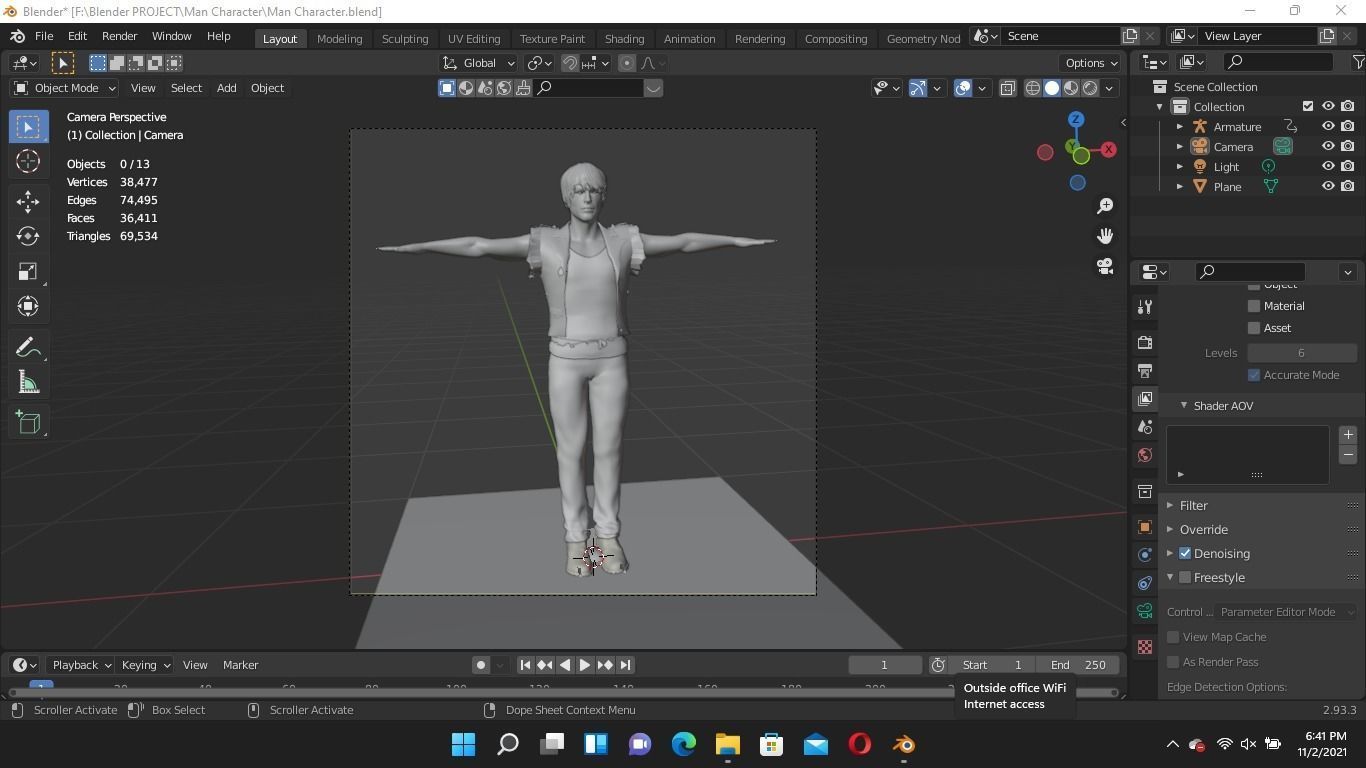The height and width of the screenshot is (768, 1366).
Task: Switch to rendered viewport shading
Action: click(1090, 88)
